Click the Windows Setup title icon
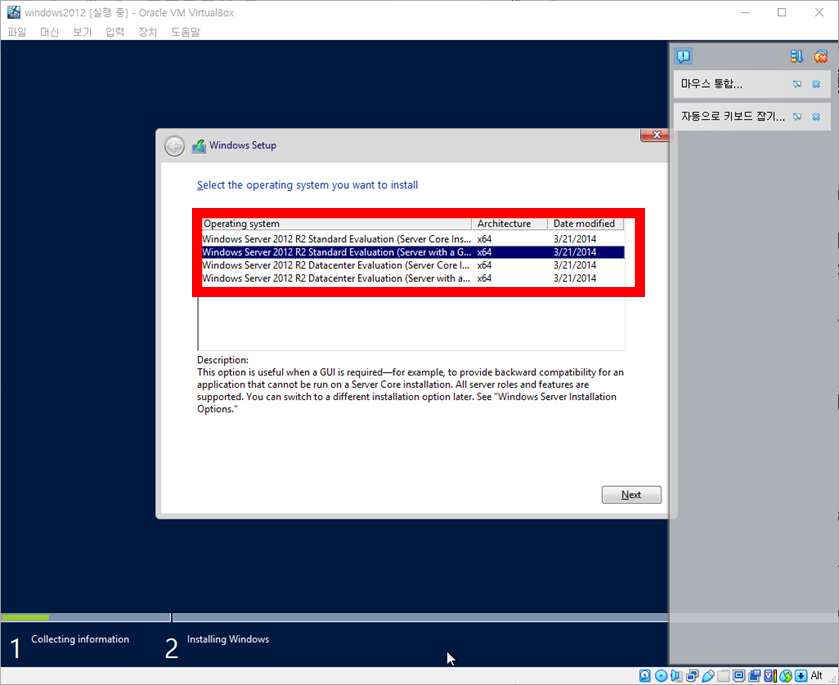 coord(199,146)
